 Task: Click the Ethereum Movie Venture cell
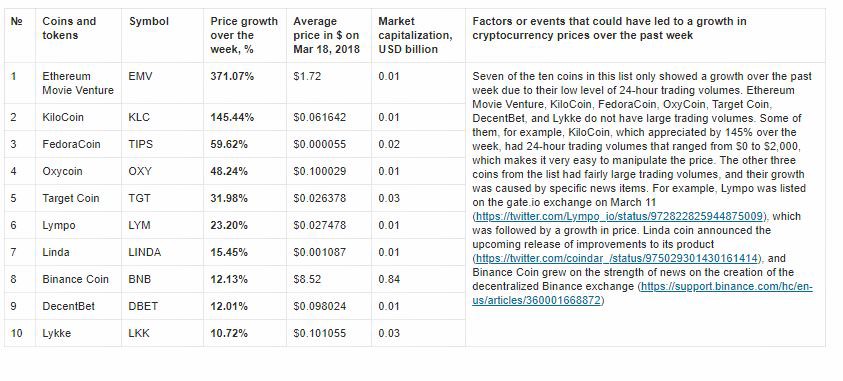tap(78, 83)
